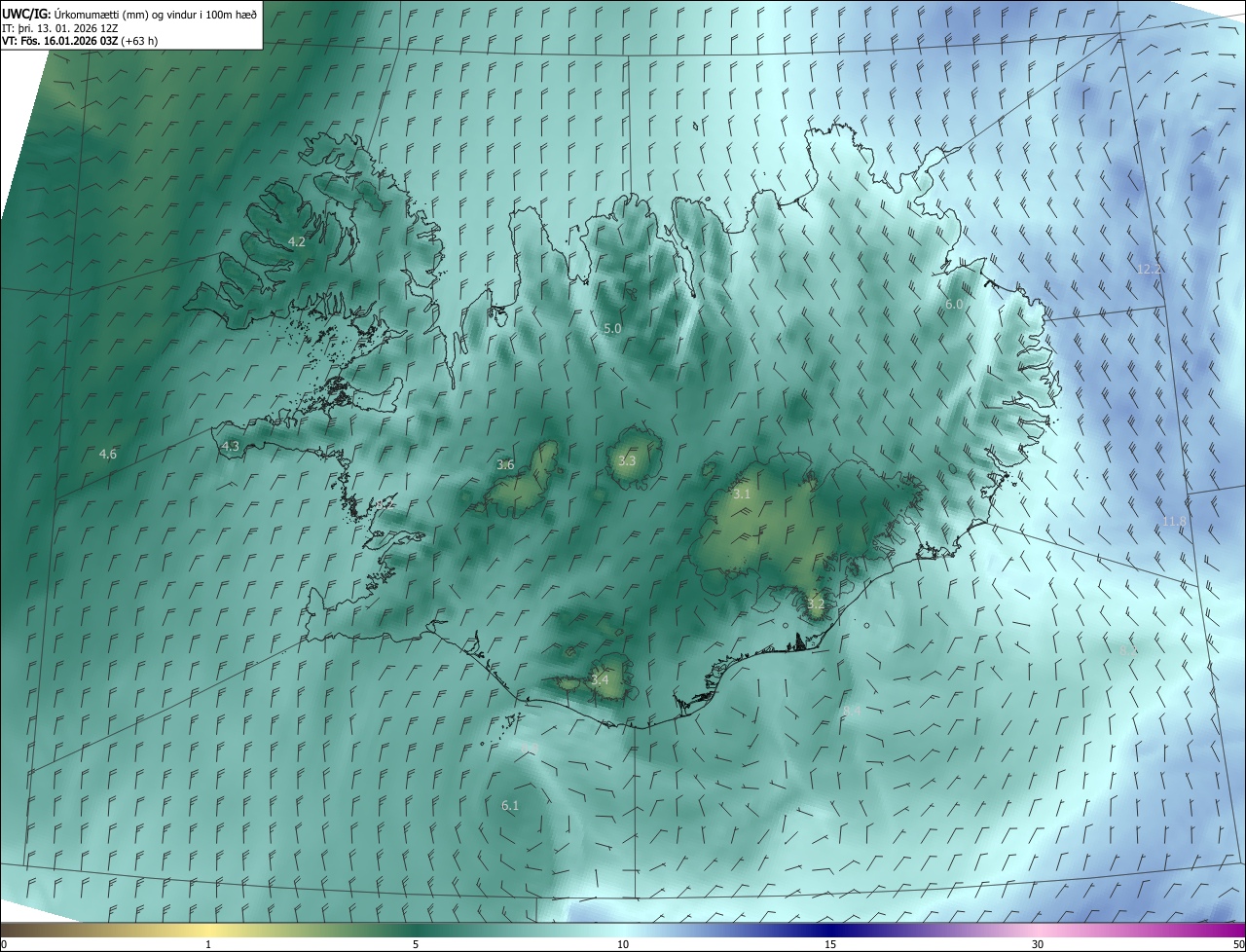
Task: Click the '30' tick on the colour scale
Action: point(1038,945)
